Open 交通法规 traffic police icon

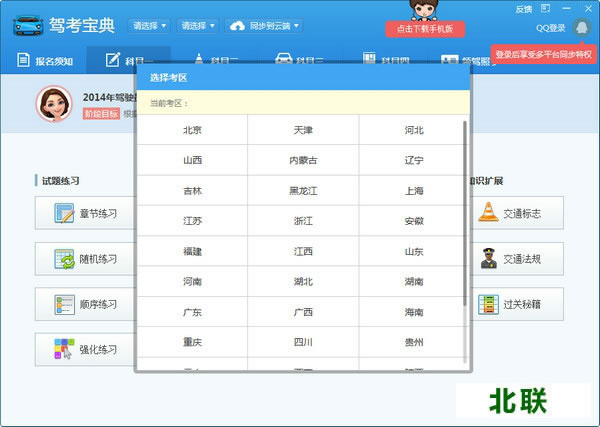[x=489, y=259]
